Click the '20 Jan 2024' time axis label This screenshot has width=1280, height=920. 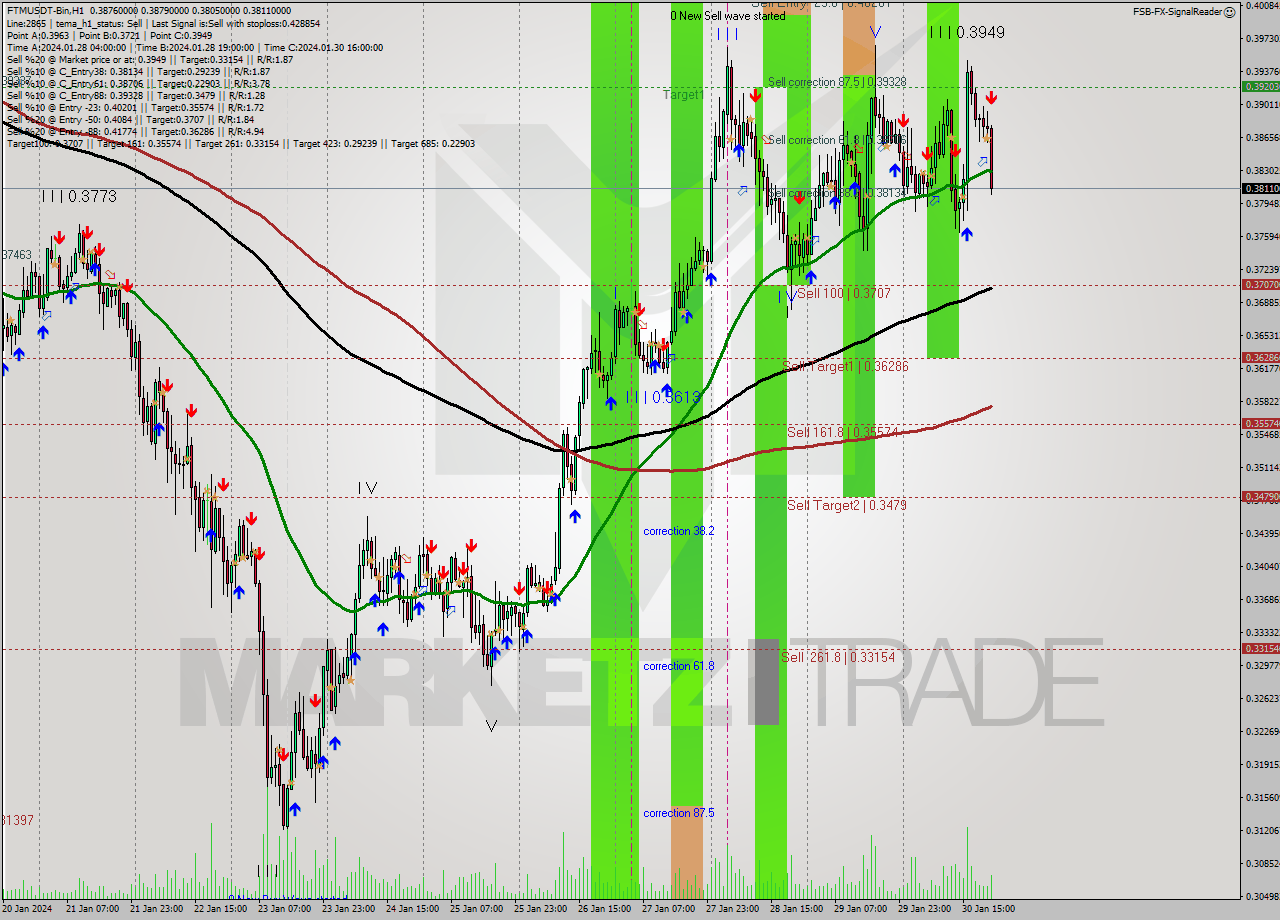[25, 909]
